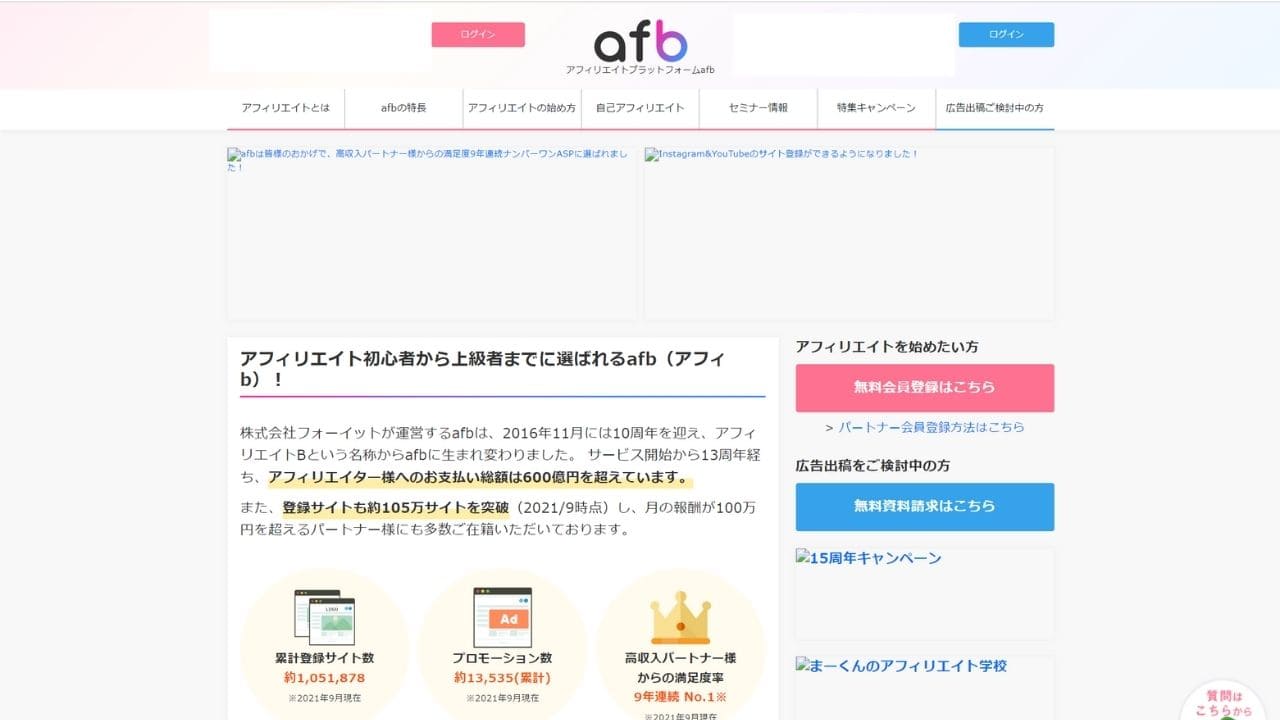This screenshot has width=1280, height=720.
Task: Click 無料資料請求はこちら blue button
Action: (x=925, y=507)
